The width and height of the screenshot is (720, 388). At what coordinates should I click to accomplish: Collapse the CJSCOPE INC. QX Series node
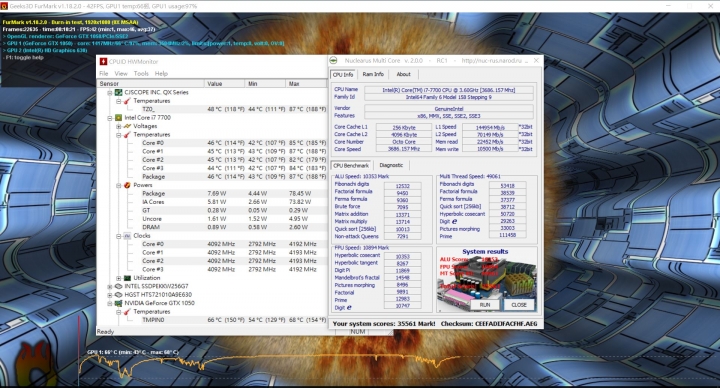click(110, 92)
